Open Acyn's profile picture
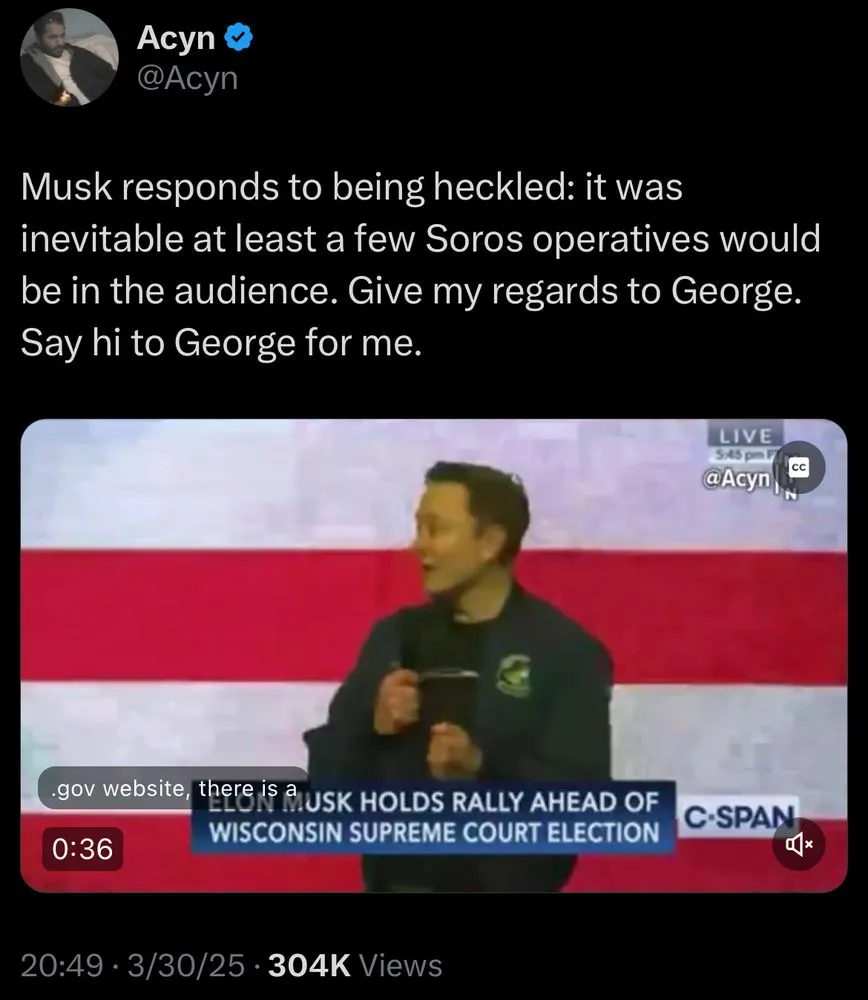The height and width of the screenshot is (1000, 868). tap(70, 57)
